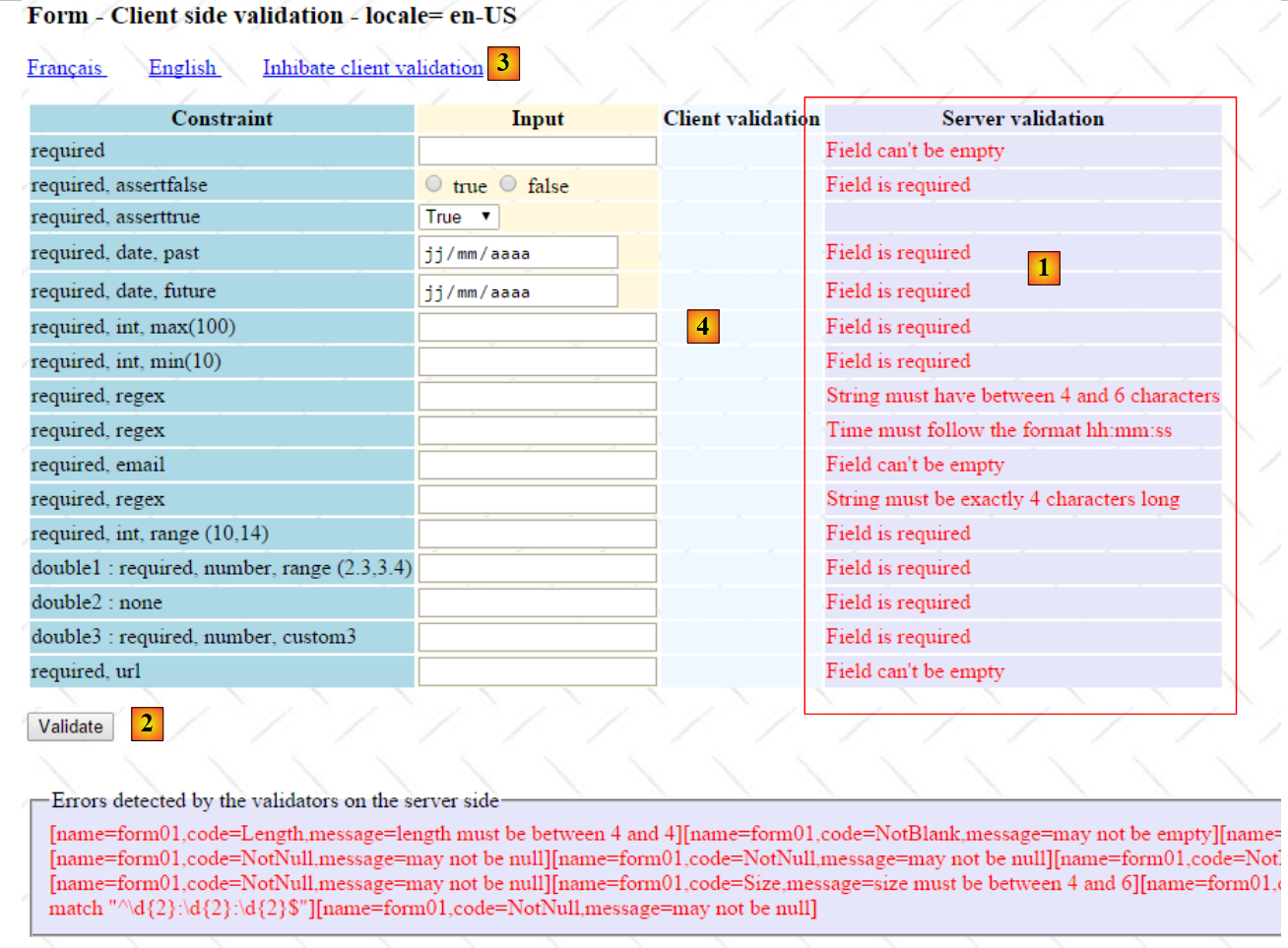Image resolution: width=1288 pixels, height=948 pixels.
Task: Click the orange annotation marker numbered 3
Action: [x=503, y=64]
